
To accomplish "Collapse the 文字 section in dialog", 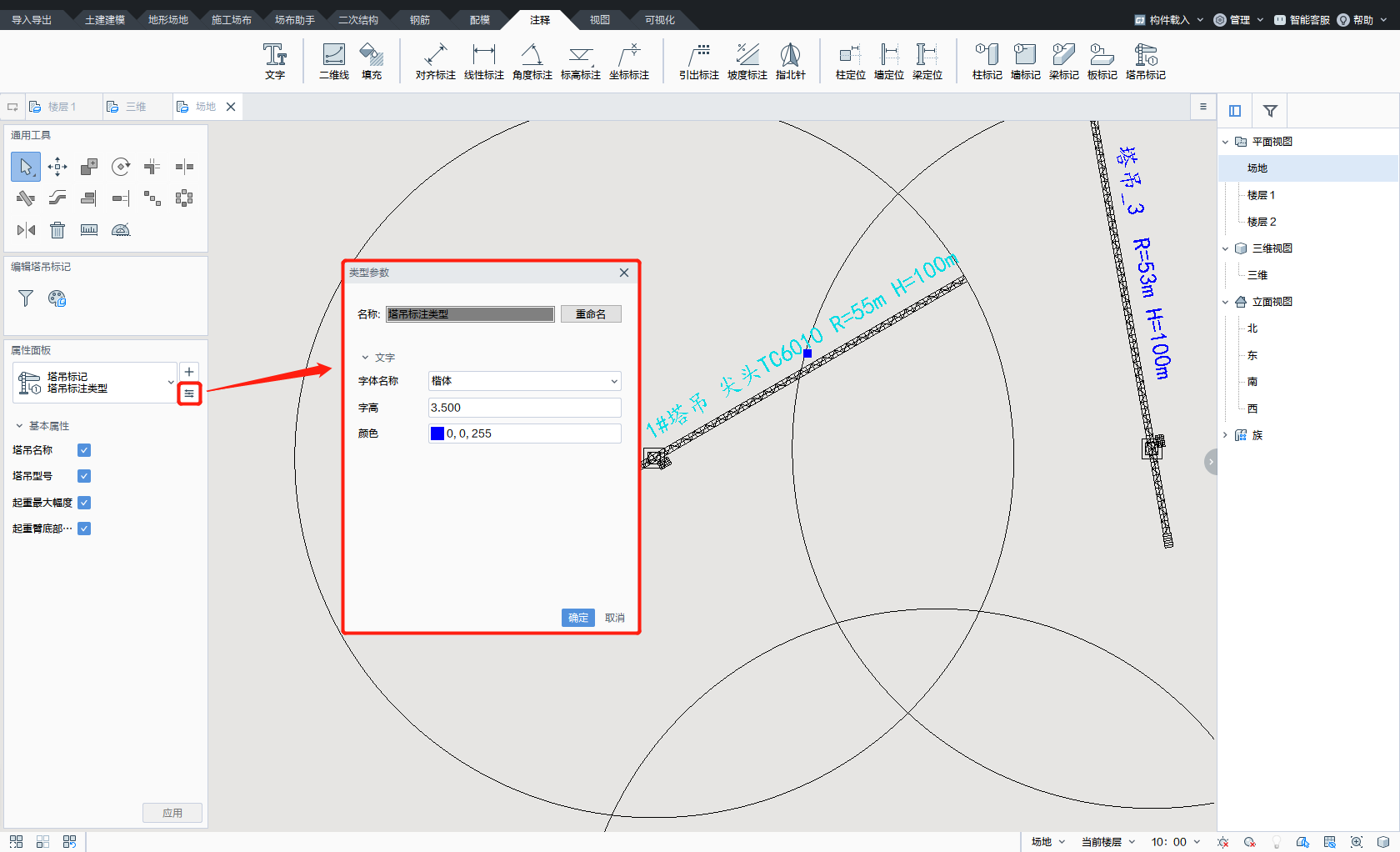I will (x=365, y=358).
